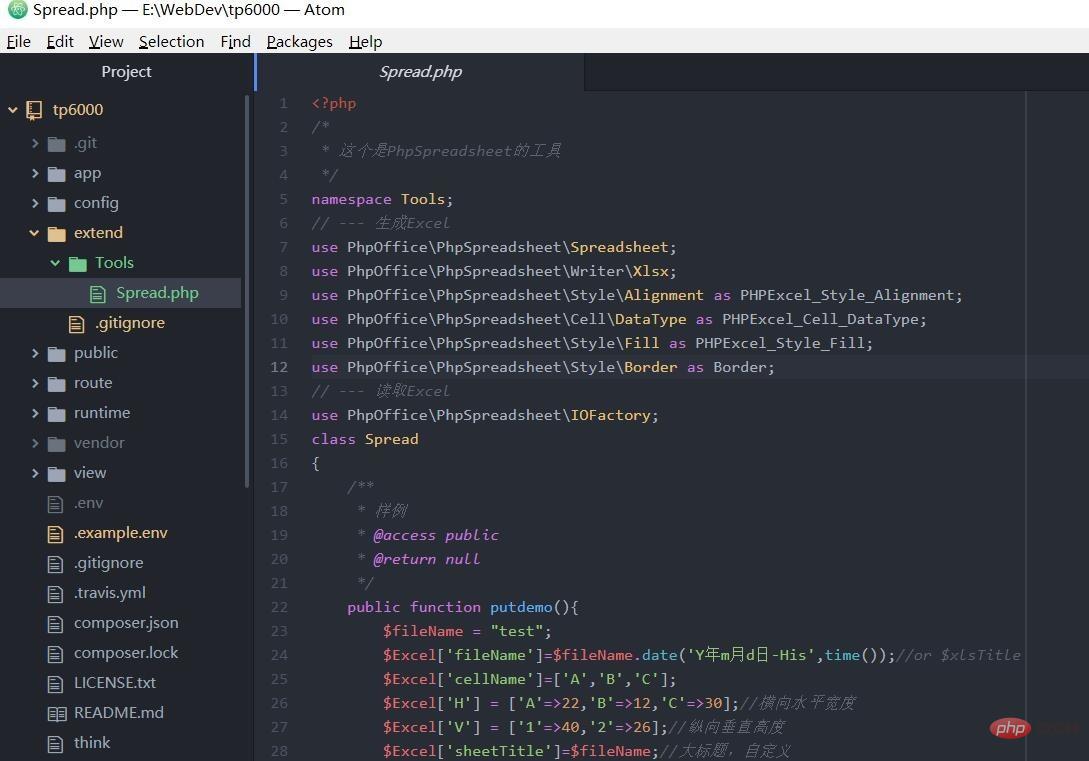The height and width of the screenshot is (761, 1089).
Task: Collapse the tp6000 project root
Action: pyautogui.click(x=13, y=110)
